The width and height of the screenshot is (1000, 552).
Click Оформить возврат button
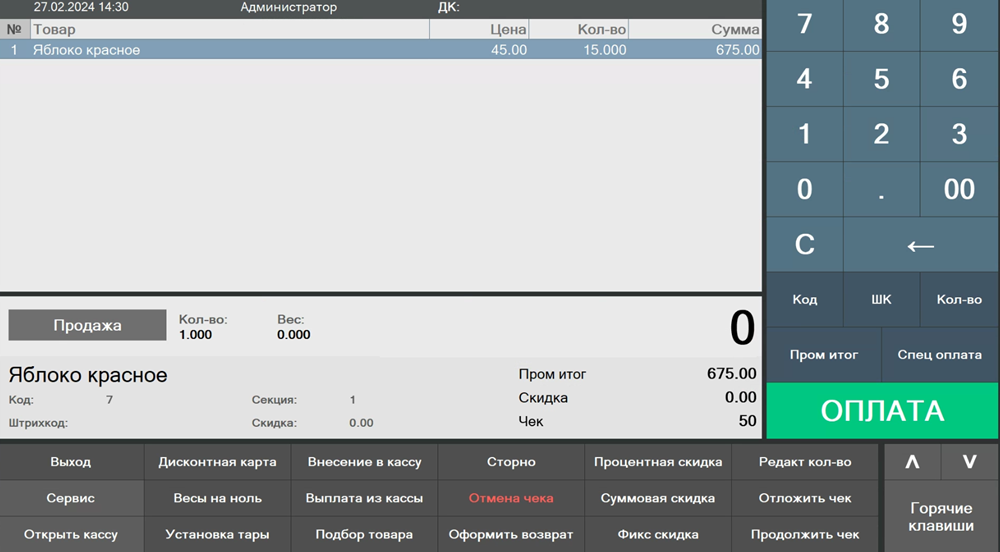[511, 535]
